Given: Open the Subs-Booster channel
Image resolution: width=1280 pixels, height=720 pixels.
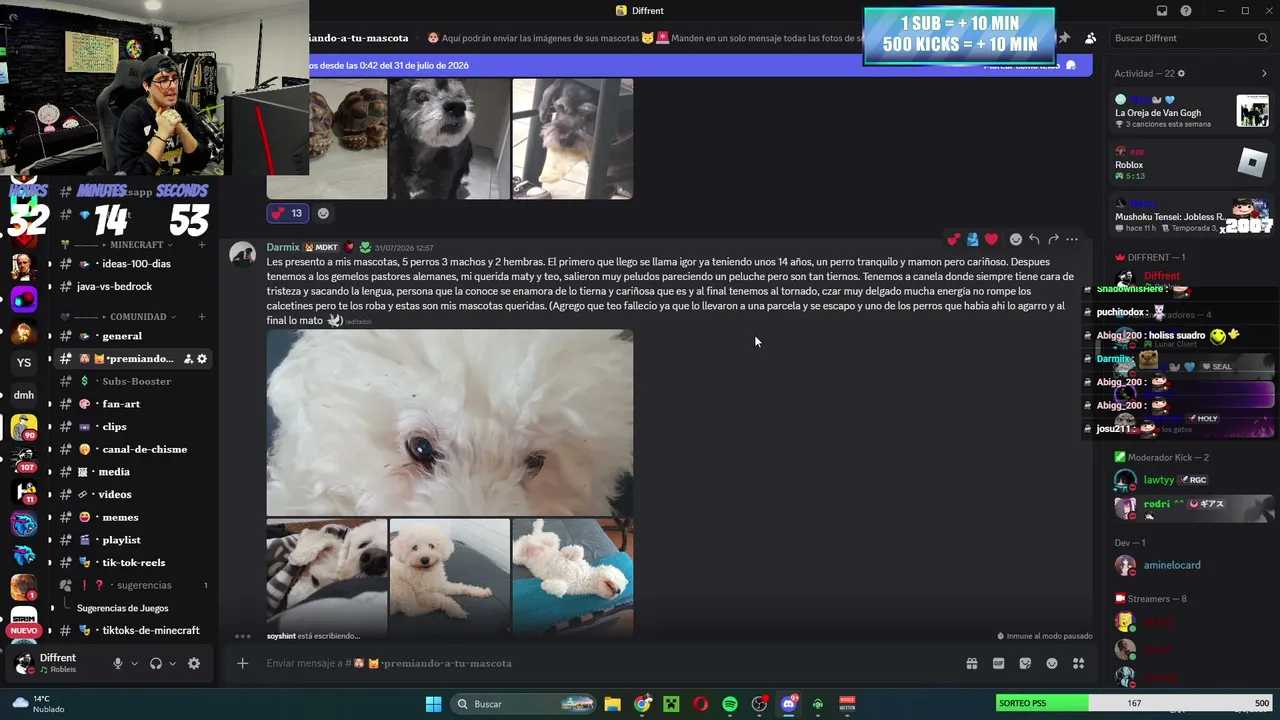Looking at the screenshot, I should point(131,381).
